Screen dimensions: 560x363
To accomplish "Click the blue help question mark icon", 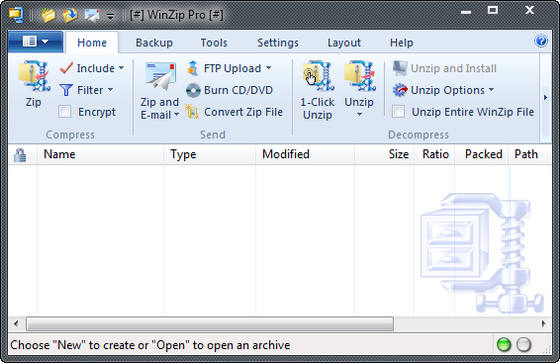I will [541, 41].
